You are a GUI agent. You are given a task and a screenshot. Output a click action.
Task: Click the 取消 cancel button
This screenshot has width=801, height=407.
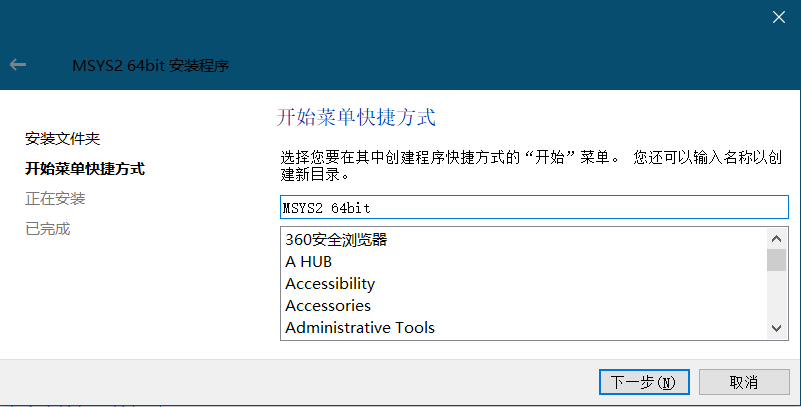coord(744,382)
